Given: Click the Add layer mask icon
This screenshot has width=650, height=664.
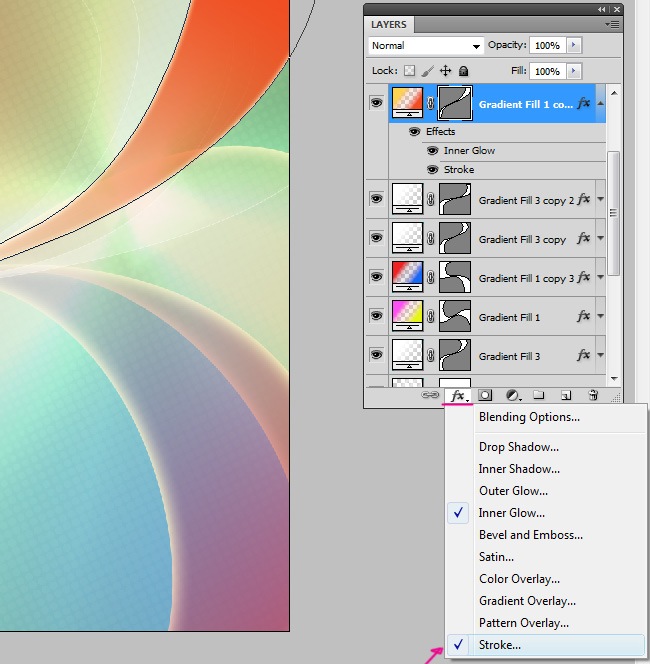Looking at the screenshot, I should pos(485,396).
